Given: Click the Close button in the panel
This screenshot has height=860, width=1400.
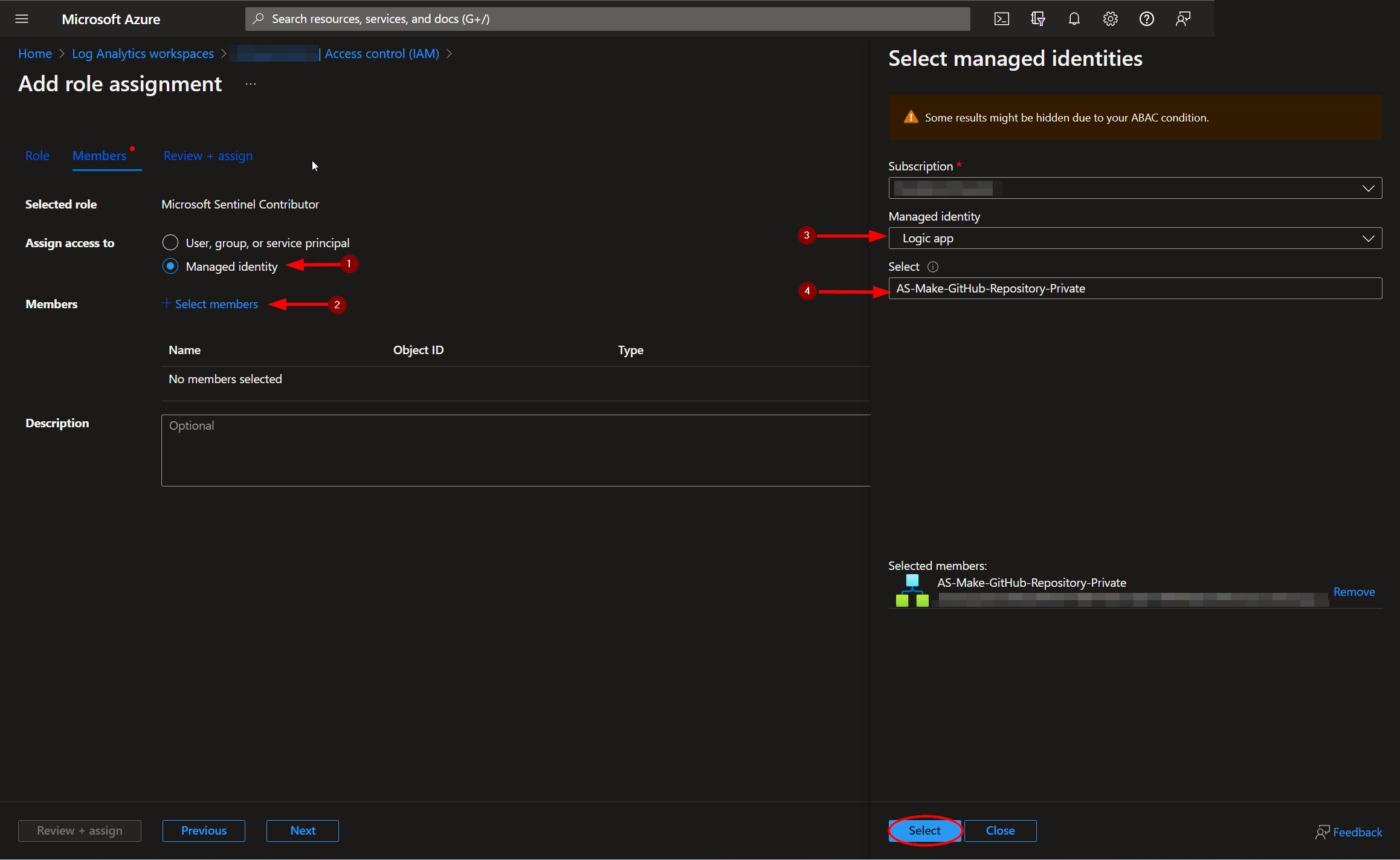Looking at the screenshot, I should [1000, 830].
